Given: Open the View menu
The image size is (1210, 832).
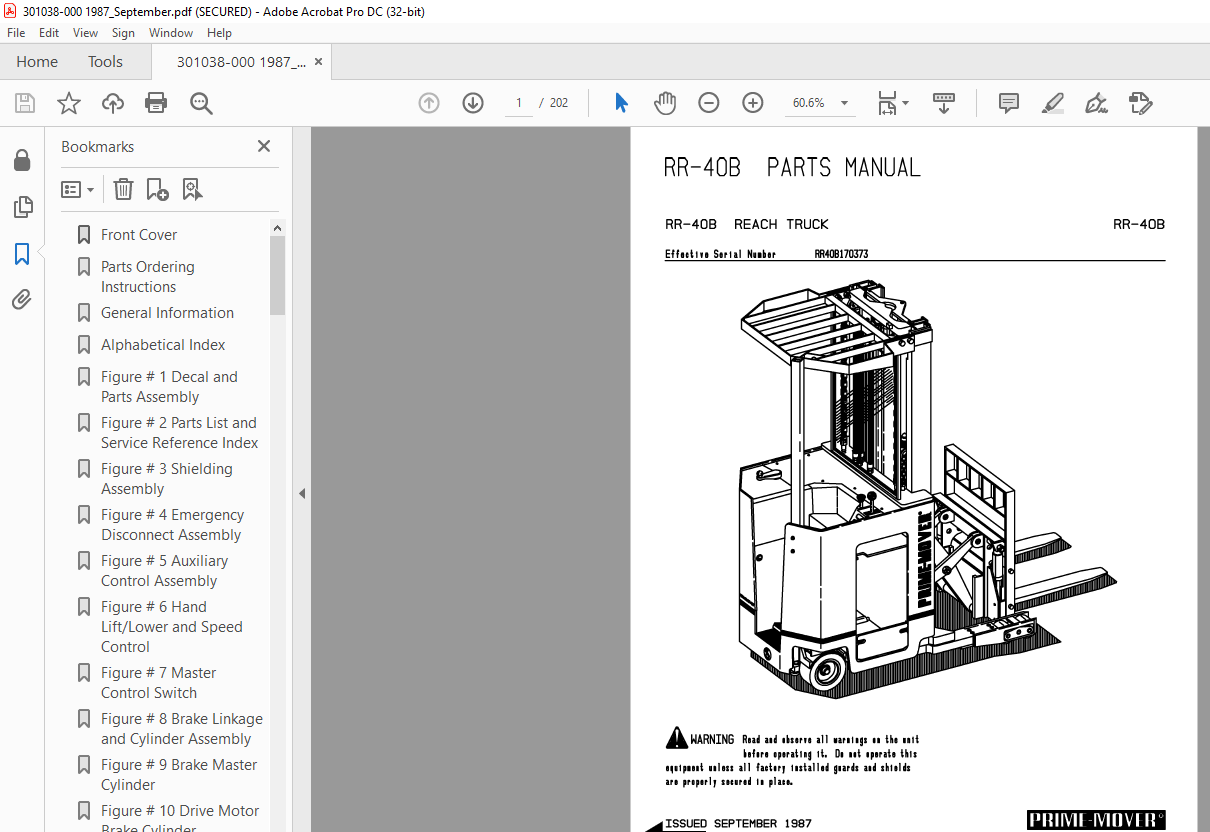Looking at the screenshot, I should tap(86, 33).
